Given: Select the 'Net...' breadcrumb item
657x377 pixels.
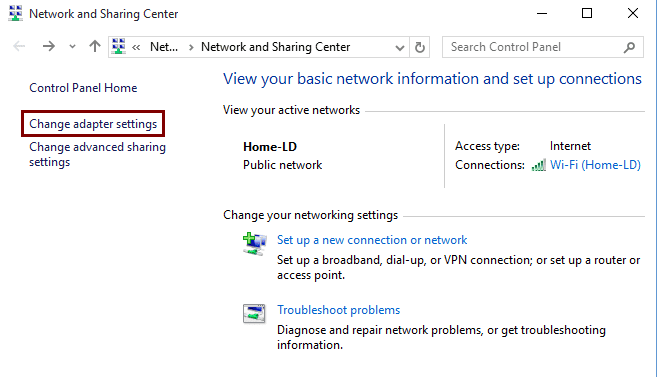Looking at the screenshot, I should [x=164, y=47].
